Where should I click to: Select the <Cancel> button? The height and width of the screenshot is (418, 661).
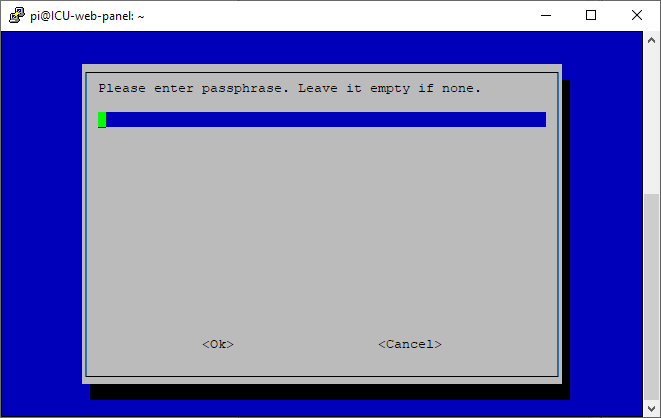pos(410,345)
